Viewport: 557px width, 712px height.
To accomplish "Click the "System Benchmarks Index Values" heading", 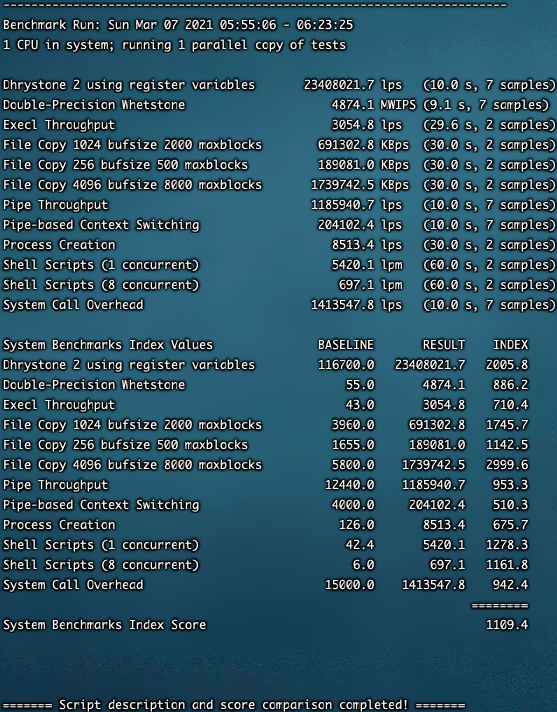I will 108,345.
